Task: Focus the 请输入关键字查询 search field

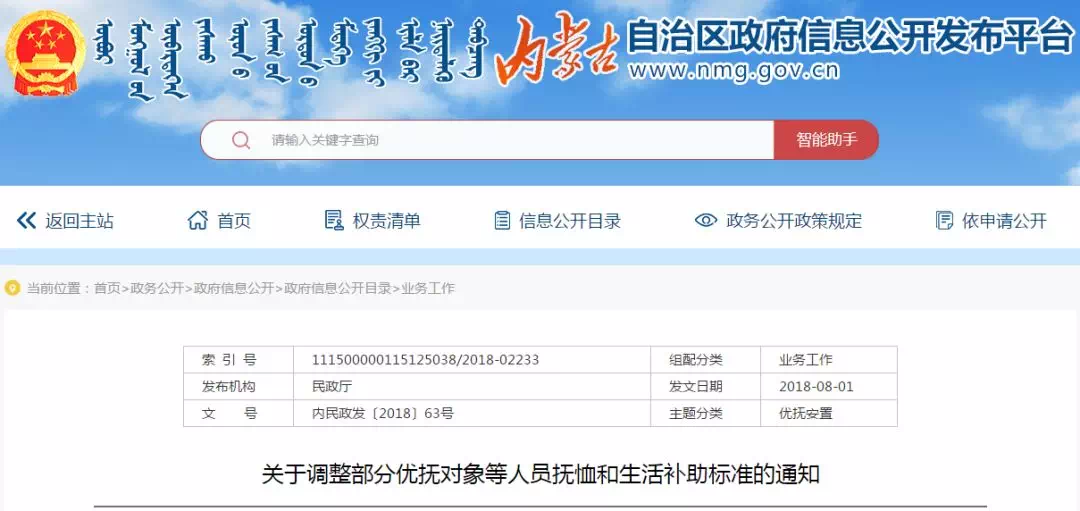Action: [x=488, y=140]
